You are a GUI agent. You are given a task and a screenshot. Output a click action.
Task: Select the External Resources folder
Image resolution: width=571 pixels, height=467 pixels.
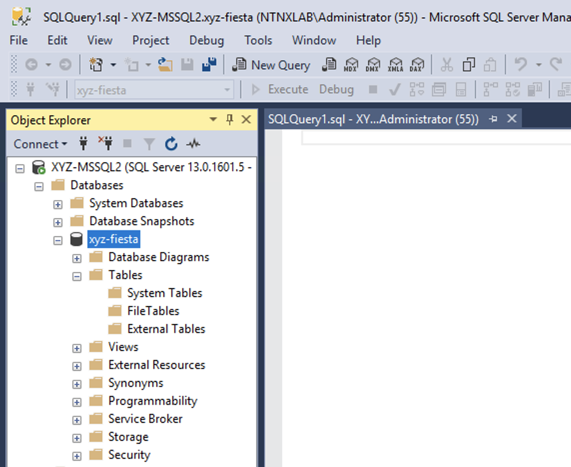(157, 365)
